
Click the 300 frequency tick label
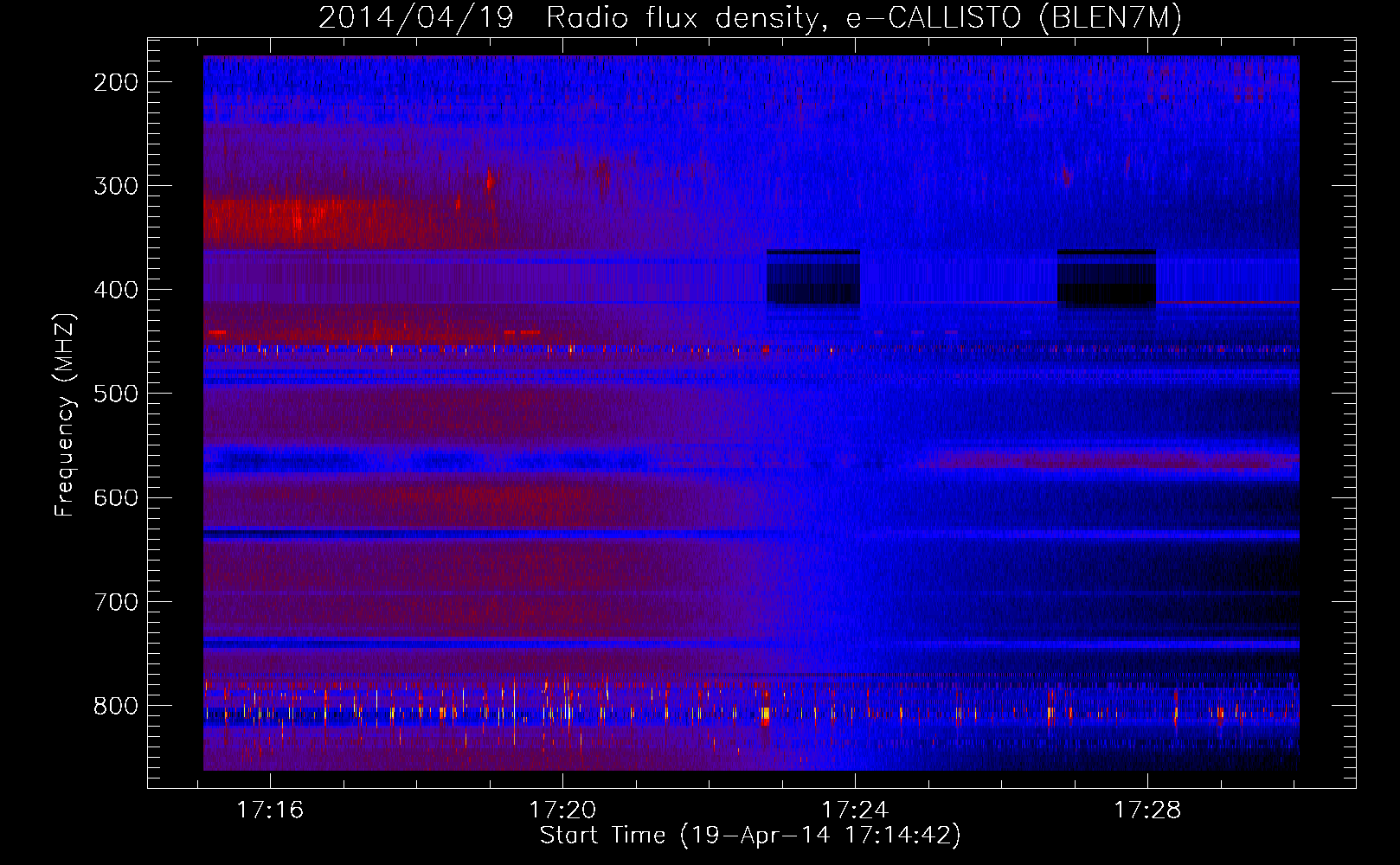[x=116, y=186]
